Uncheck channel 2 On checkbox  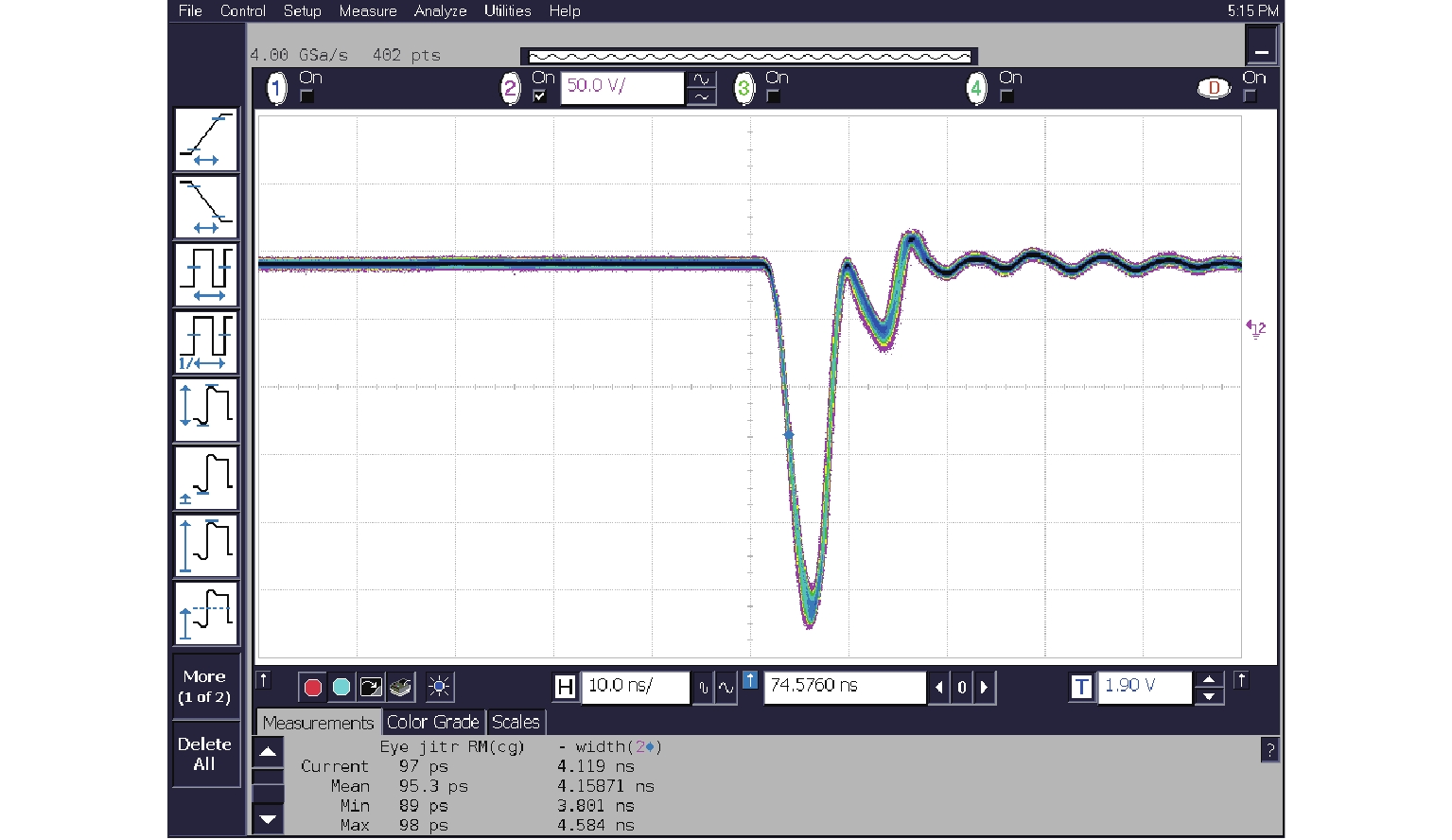(539, 96)
